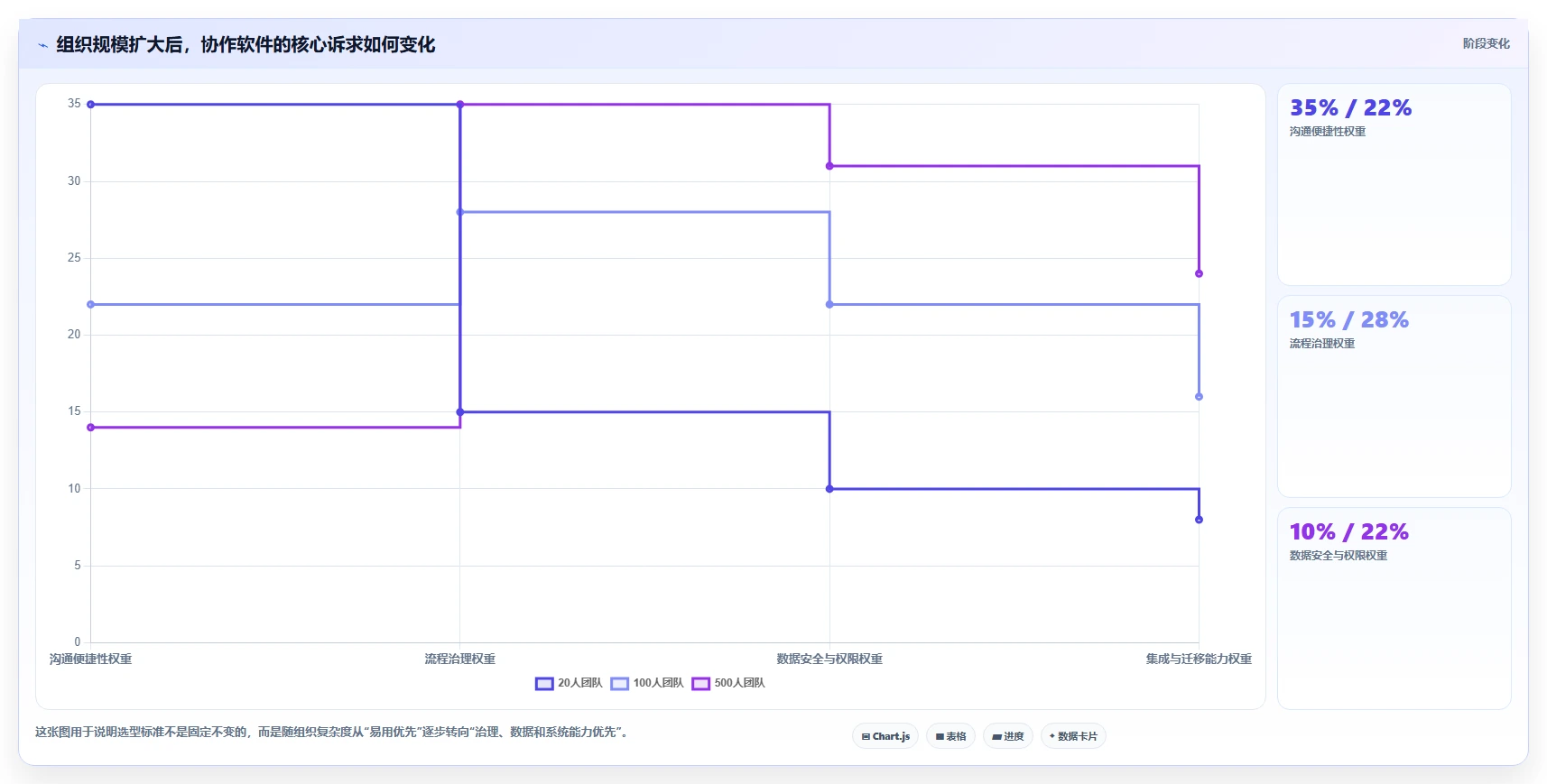Click 20人团队 data point at 流程治理权重
This screenshot has width=1547, height=784.
tap(460, 412)
